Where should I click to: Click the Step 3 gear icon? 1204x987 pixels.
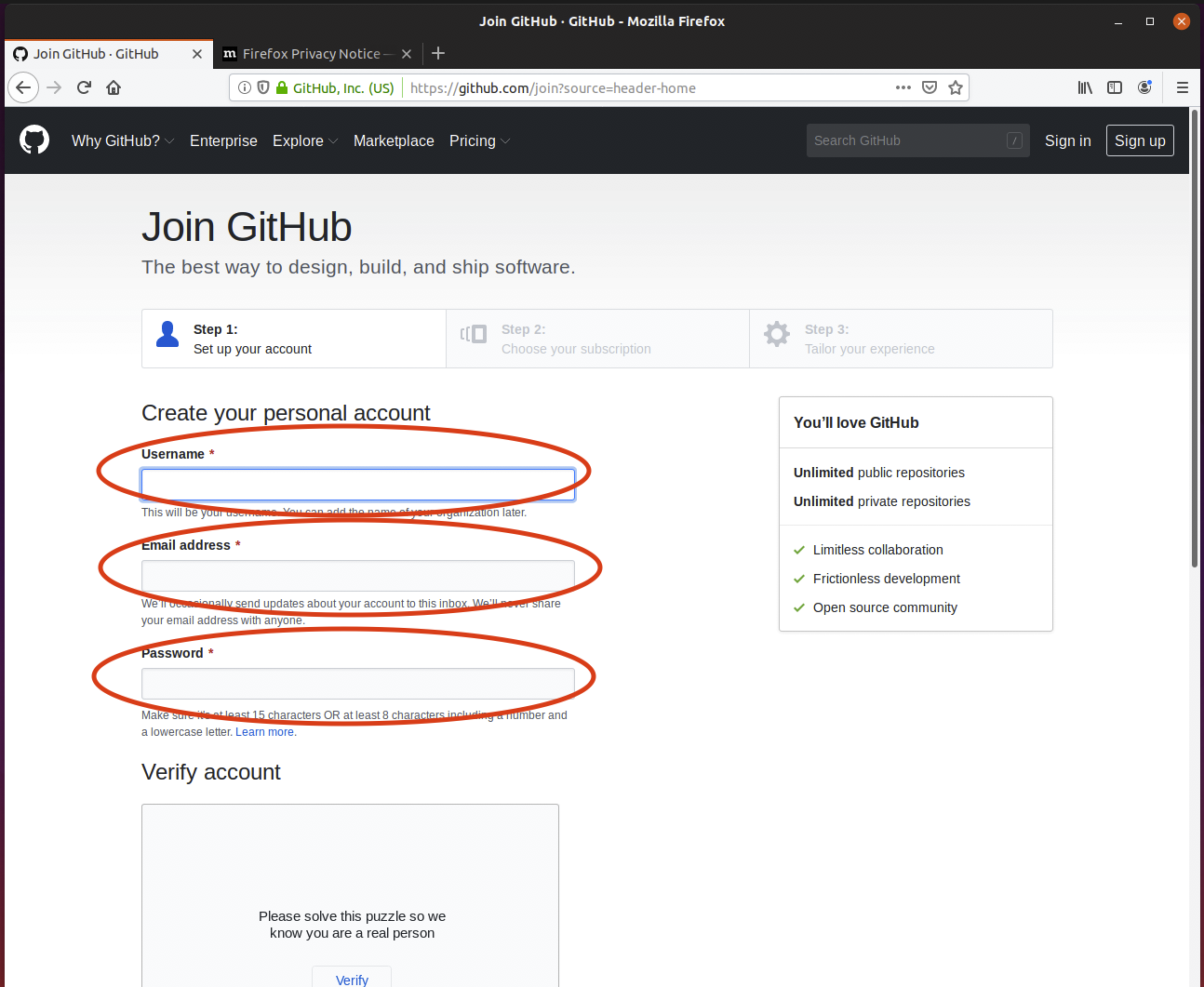777,334
